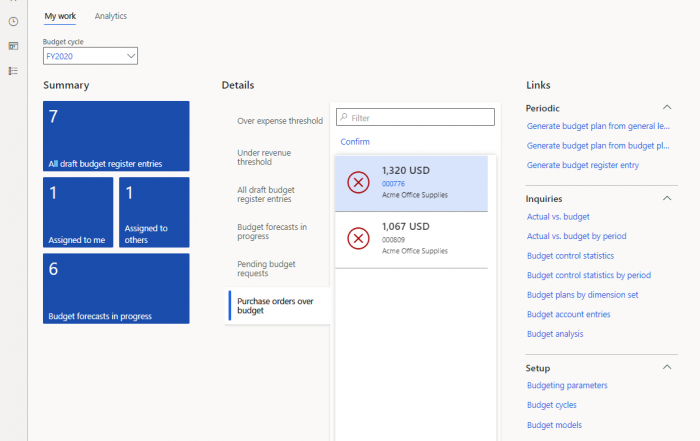Open Budget control statistics by period link
700x441 pixels.
tap(589, 275)
